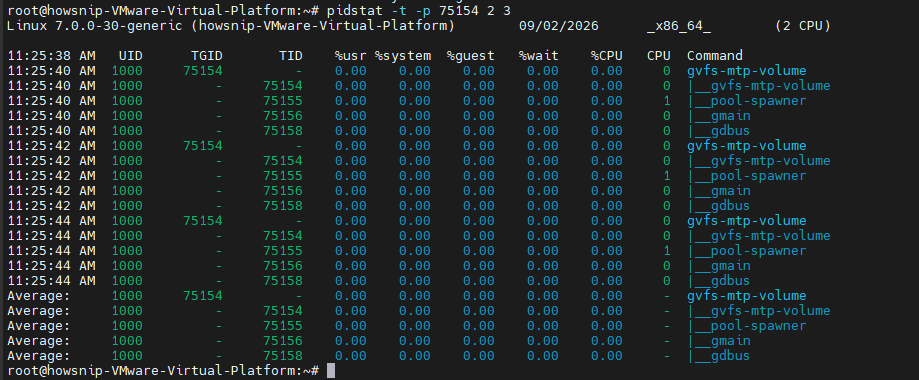
Task: Click TGID 75154 in the 11:25:44 AM row
Action: pyautogui.click(x=203, y=221)
